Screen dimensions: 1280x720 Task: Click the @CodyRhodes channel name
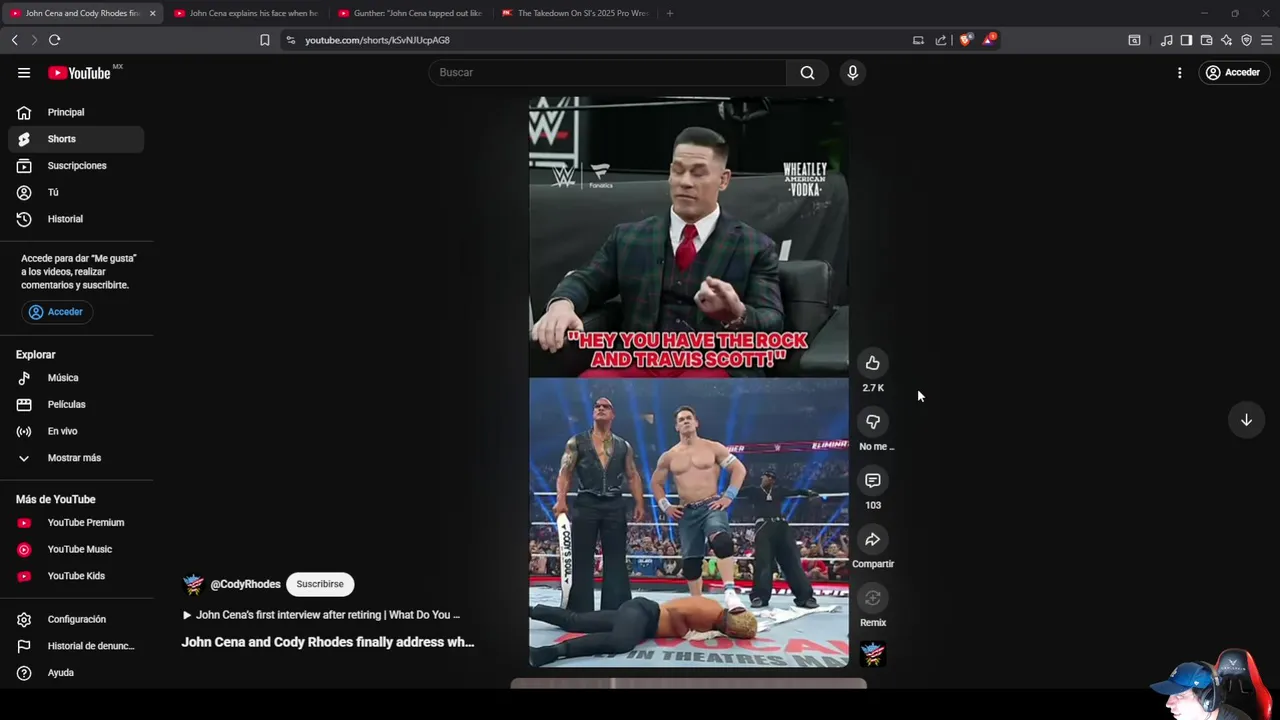pyautogui.click(x=245, y=584)
